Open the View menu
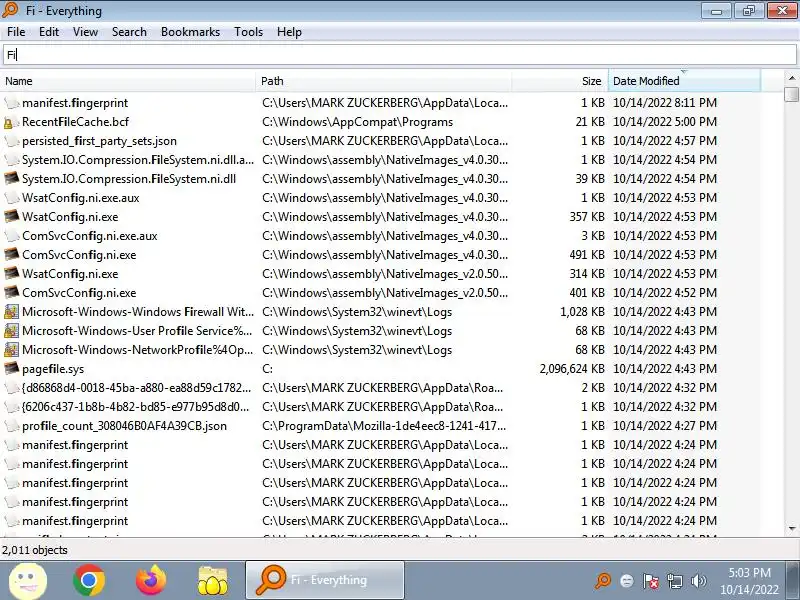800x600 pixels. 85,32
